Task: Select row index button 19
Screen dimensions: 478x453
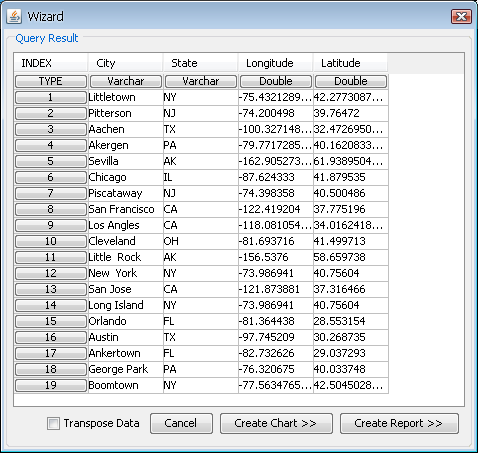Action: pyautogui.click(x=51, y=385)
